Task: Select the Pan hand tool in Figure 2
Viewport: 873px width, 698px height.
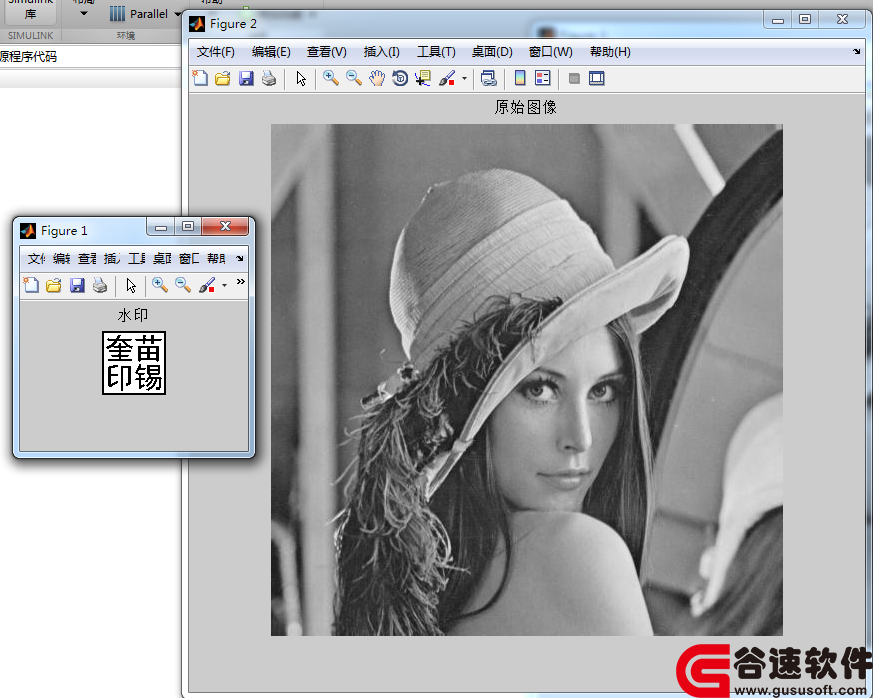Action: pyautogui.click(x=377, y=78)
